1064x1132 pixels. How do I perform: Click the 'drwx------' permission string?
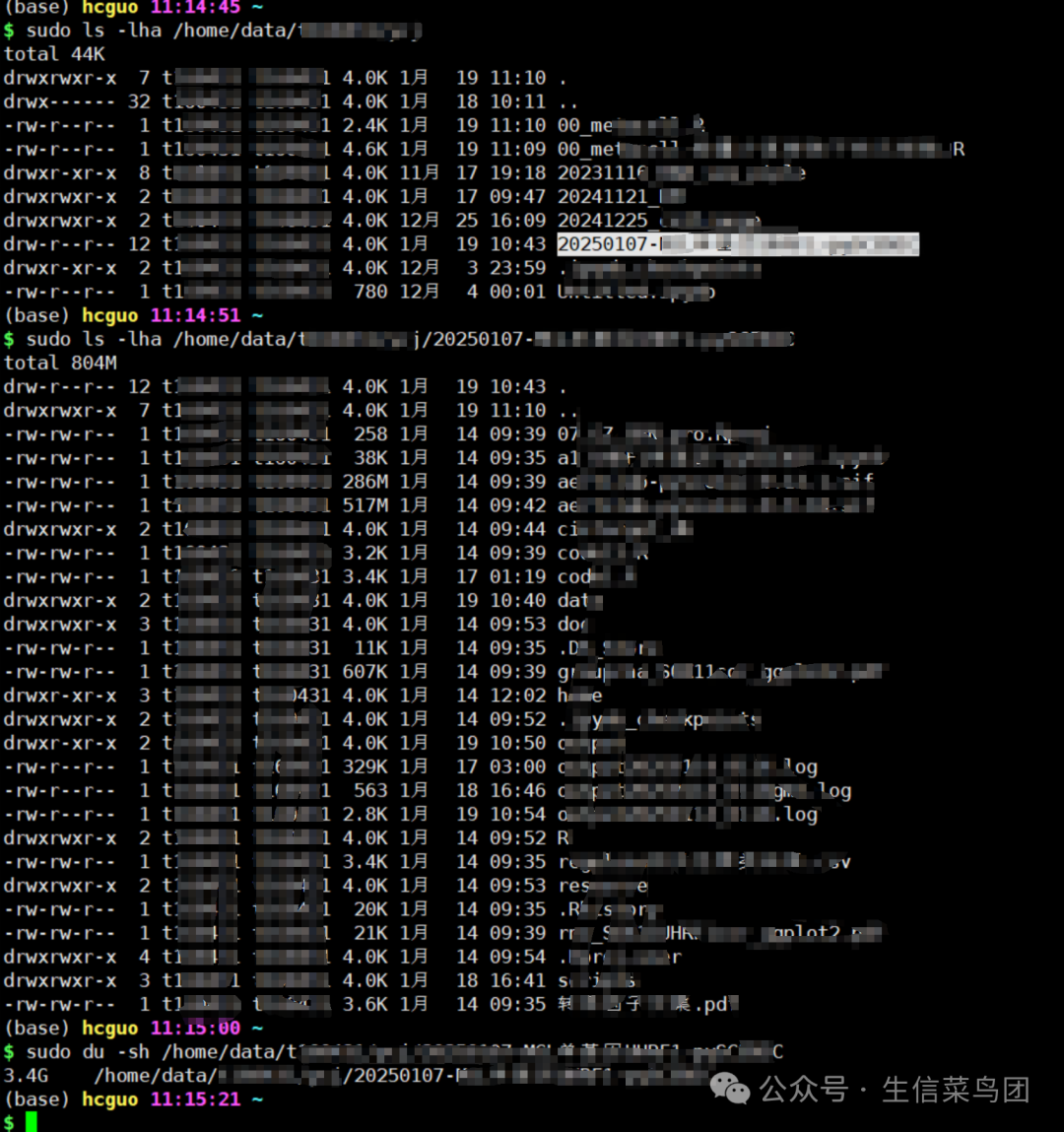pyautogui.click(x=60, y=101)
